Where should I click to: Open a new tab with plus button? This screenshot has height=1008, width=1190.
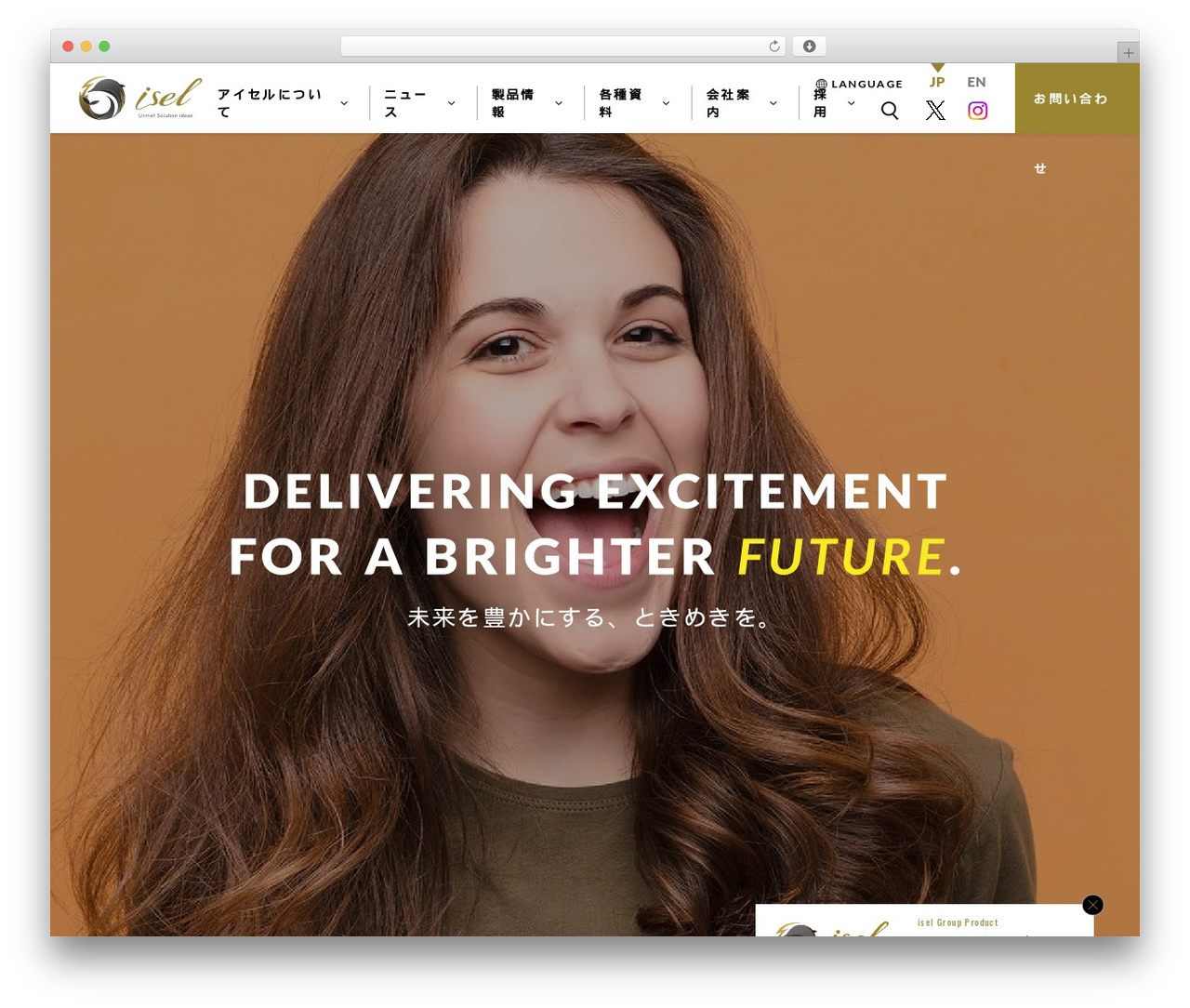coord(1128,53)
